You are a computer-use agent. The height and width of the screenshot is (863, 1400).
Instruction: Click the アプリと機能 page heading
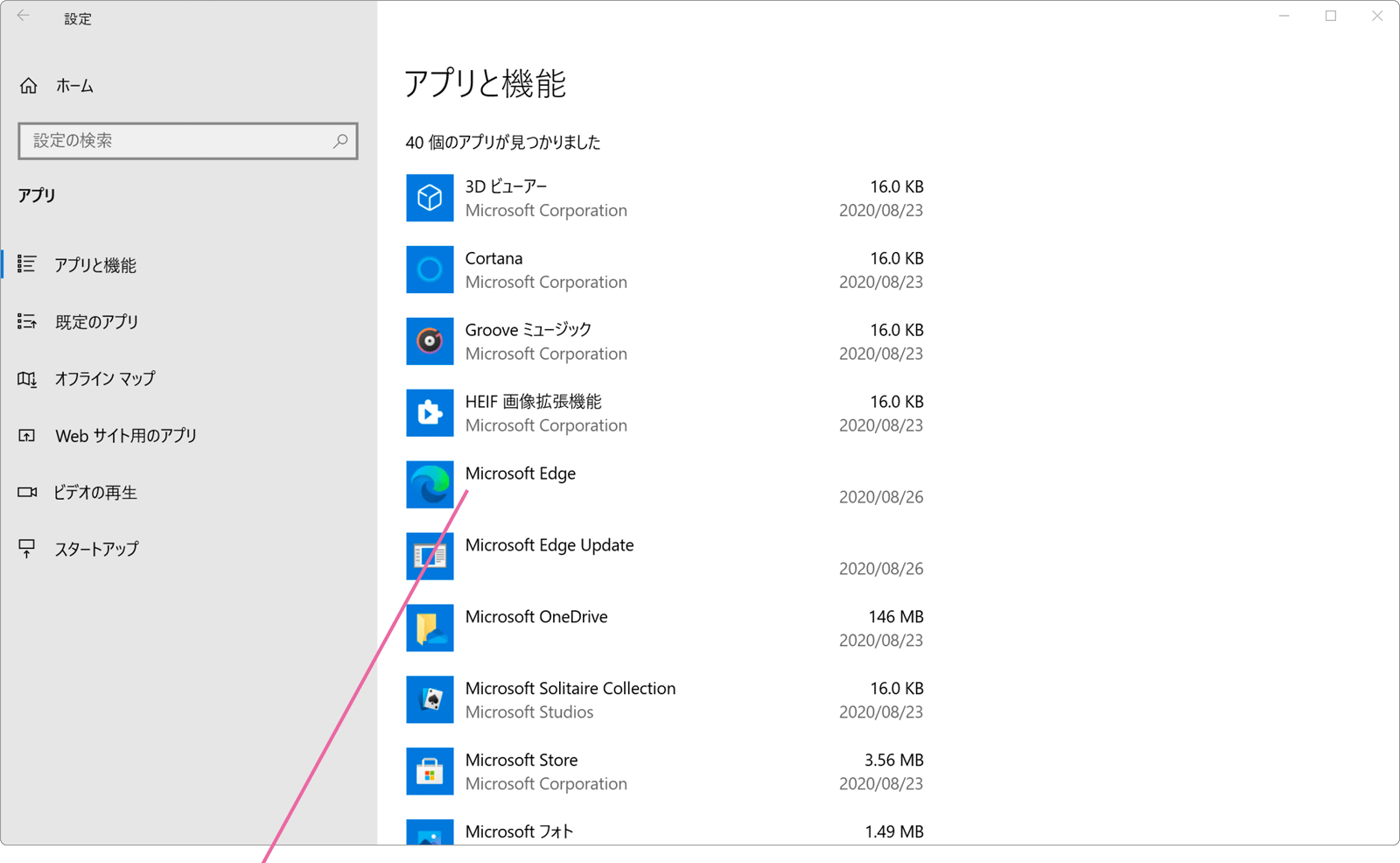(x=486, y=84)
